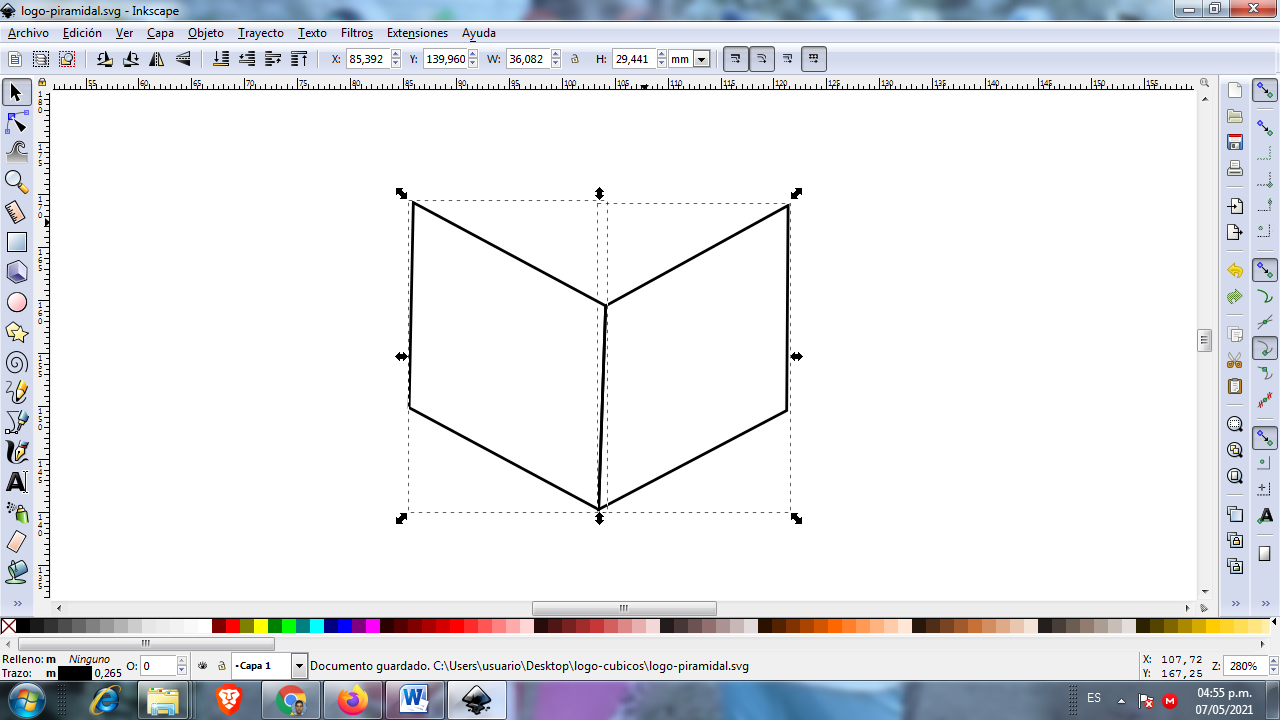Click the H height input field
Viewport: 1280px width, 720px height.
(634, 59)
